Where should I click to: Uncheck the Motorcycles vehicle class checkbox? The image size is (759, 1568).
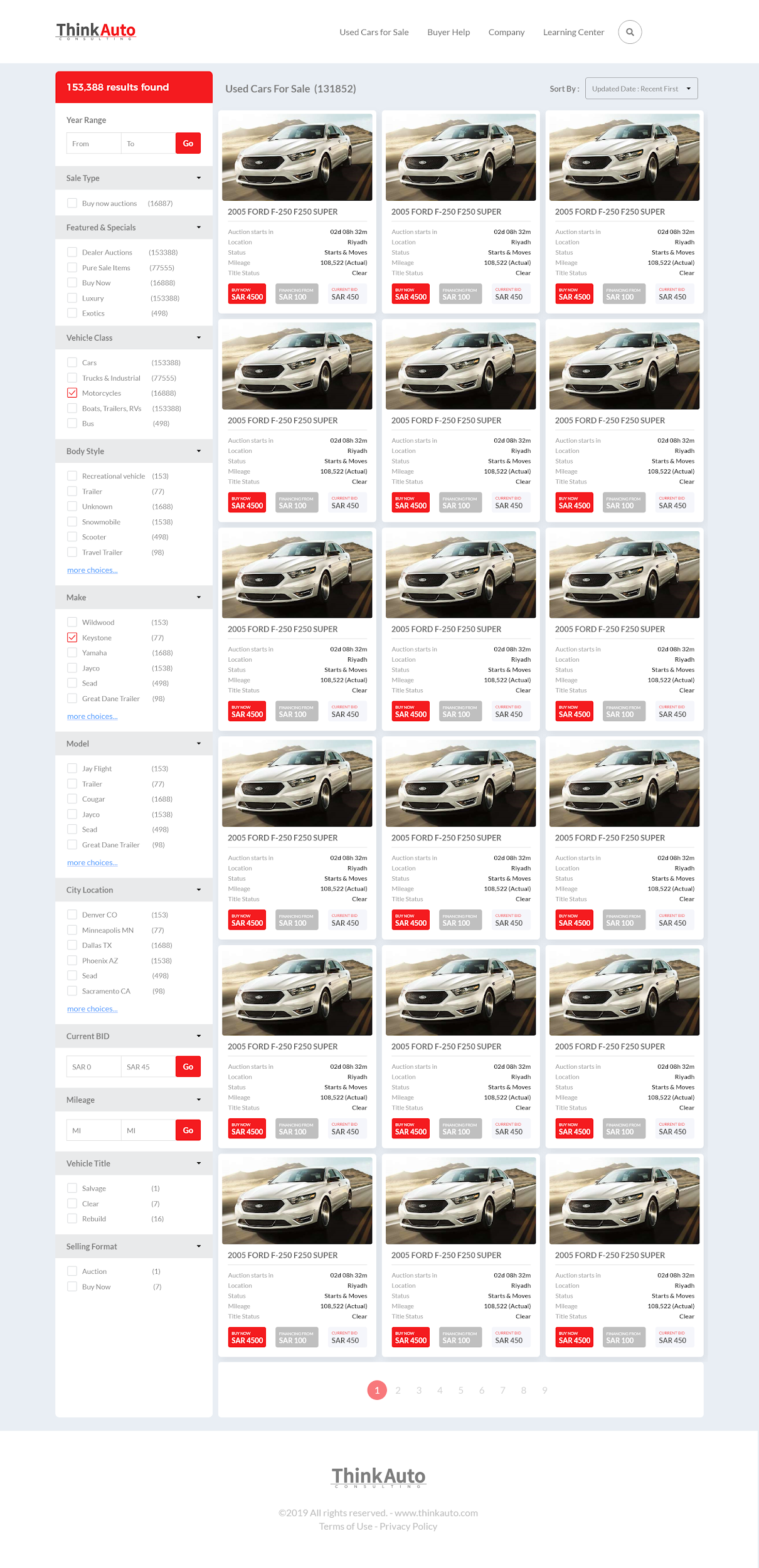72,393
